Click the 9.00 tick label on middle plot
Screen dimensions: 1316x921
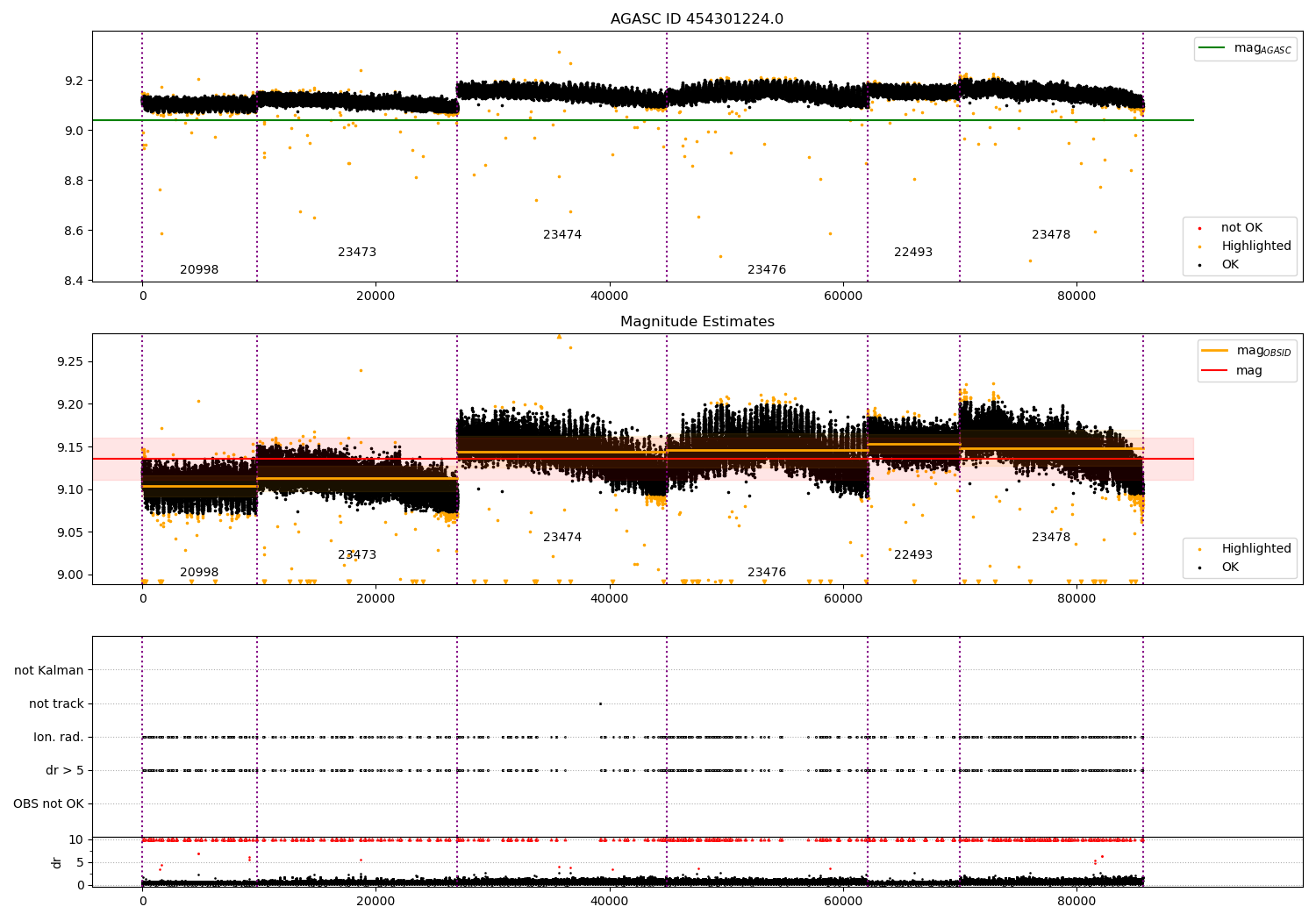pos(69,575)
